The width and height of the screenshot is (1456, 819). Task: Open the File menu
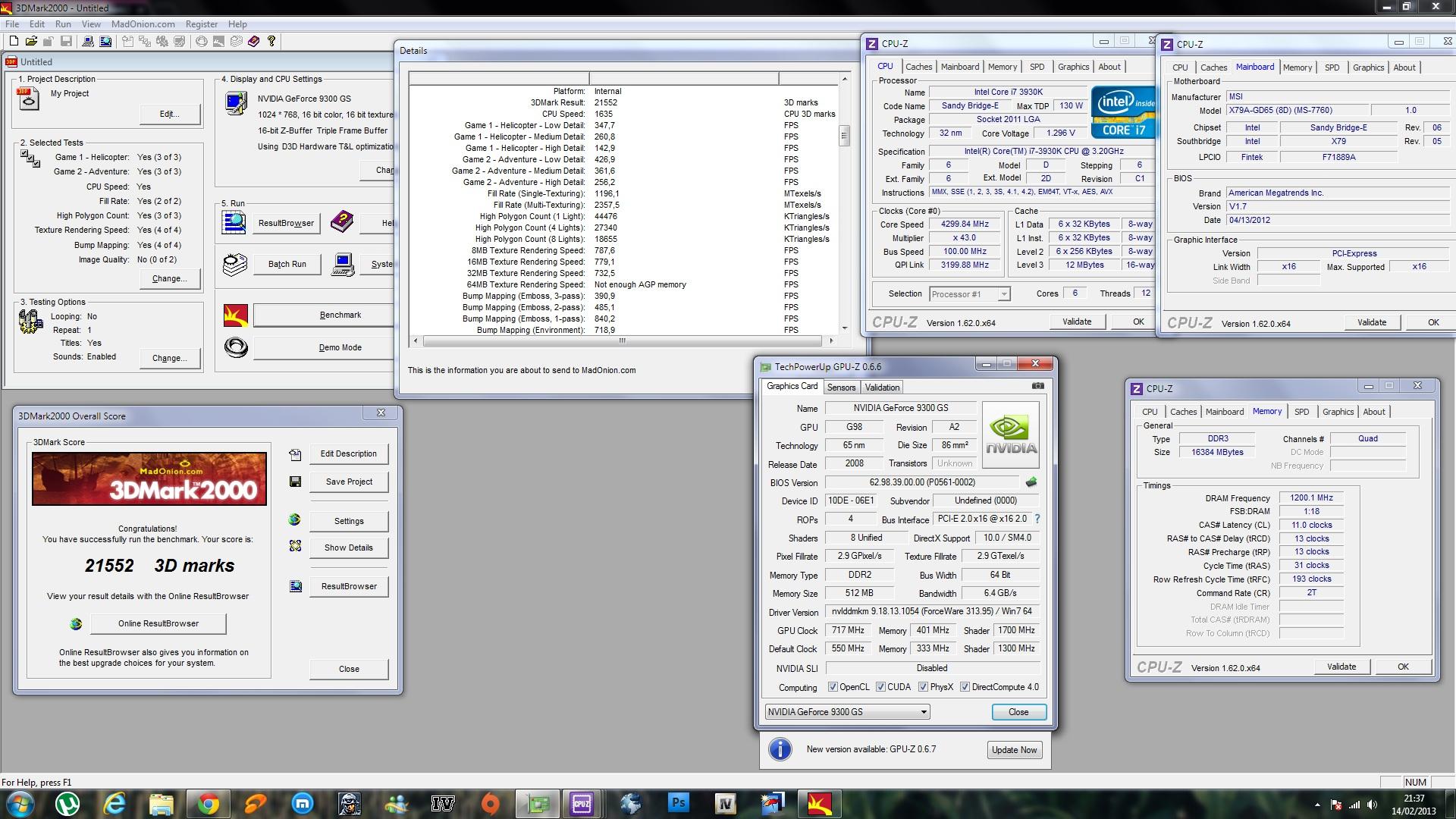(x=12, y=24)
